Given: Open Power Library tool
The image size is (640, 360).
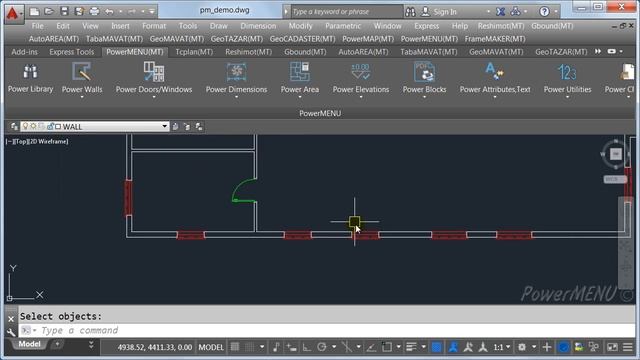Looking at the screenshot, I should coord(30,78).
